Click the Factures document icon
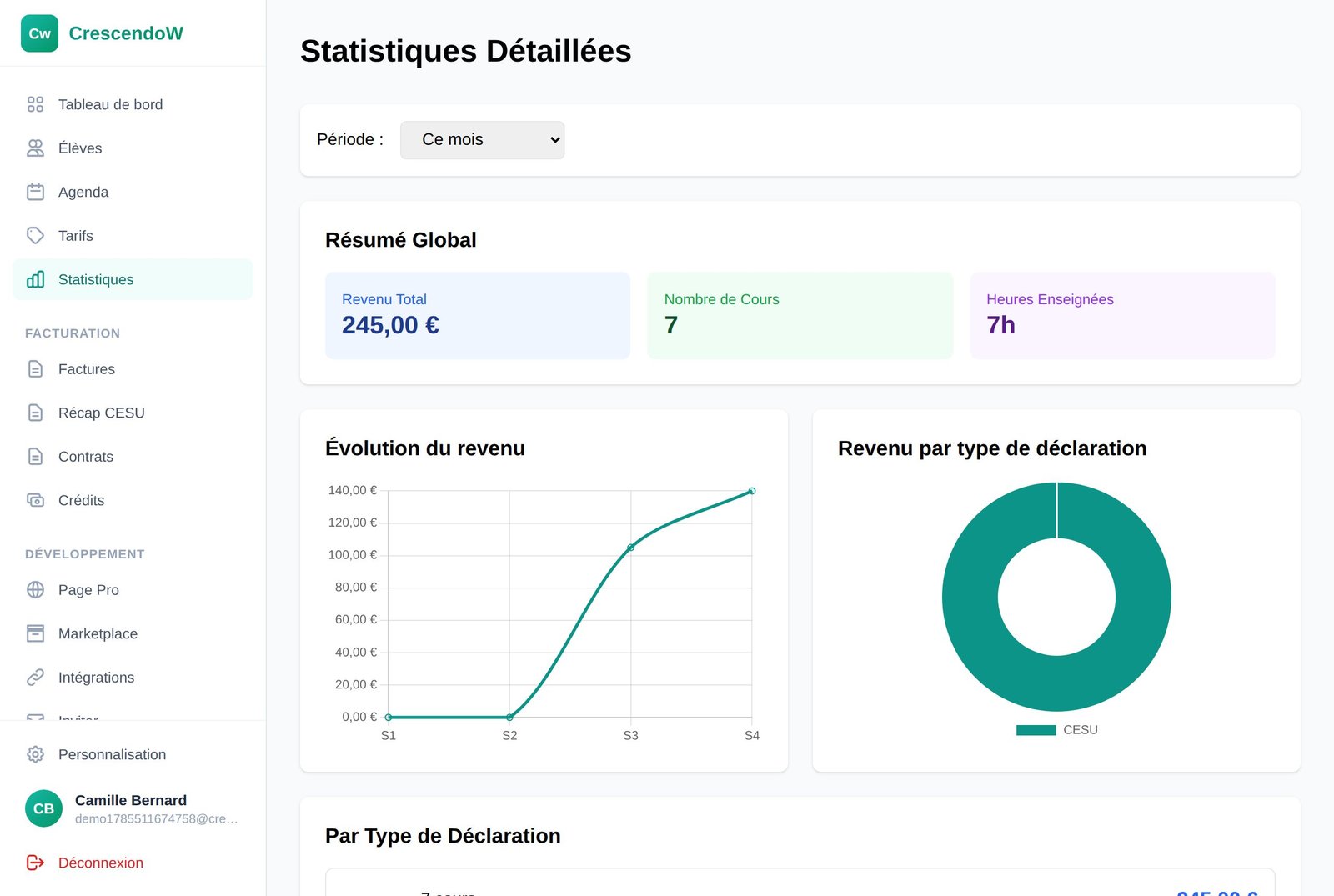The image size is (1334, 896). coord(35,369)
